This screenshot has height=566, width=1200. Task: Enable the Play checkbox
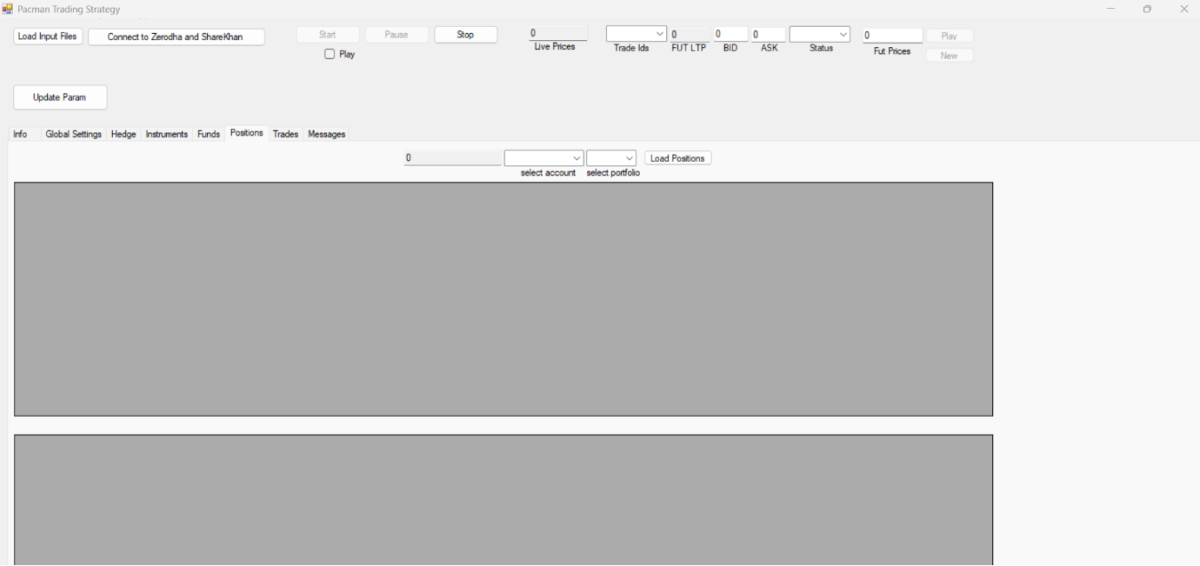point(330,54)
